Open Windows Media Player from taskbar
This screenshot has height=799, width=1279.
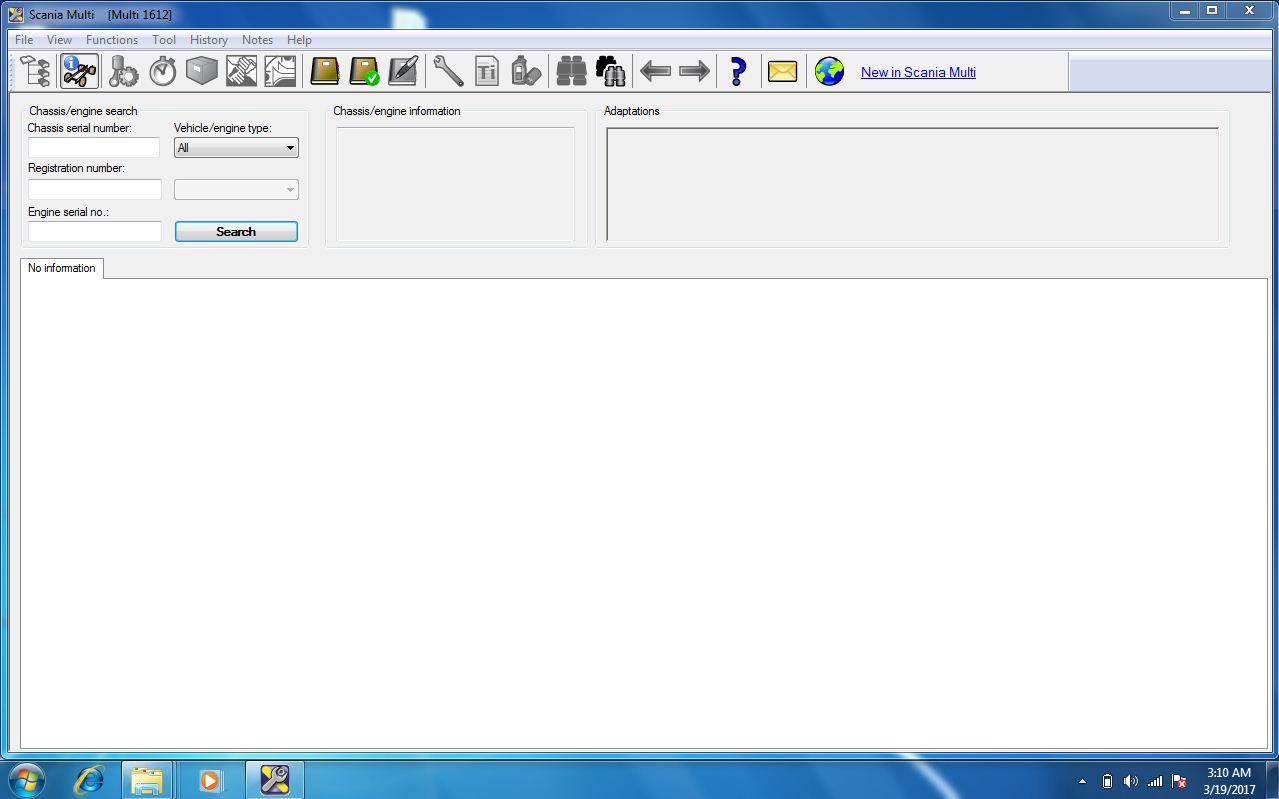[210, 779]
